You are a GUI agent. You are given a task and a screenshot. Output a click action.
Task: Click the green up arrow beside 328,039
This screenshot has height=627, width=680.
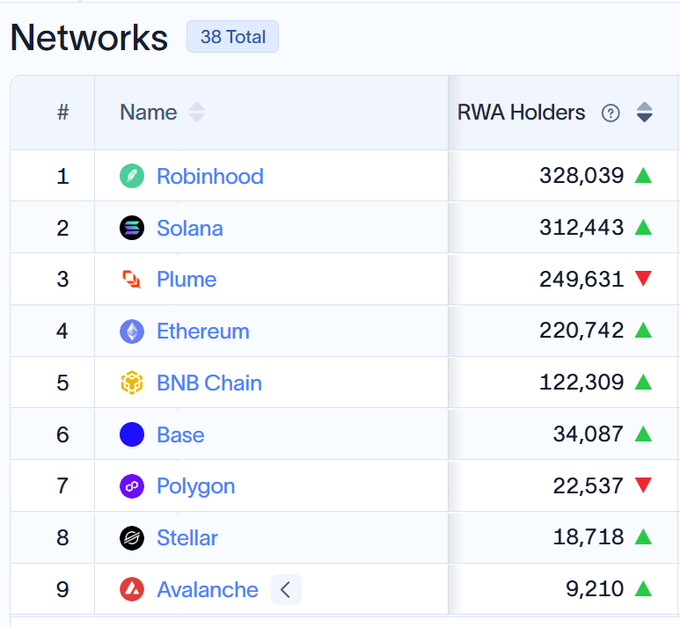point(643,176)
